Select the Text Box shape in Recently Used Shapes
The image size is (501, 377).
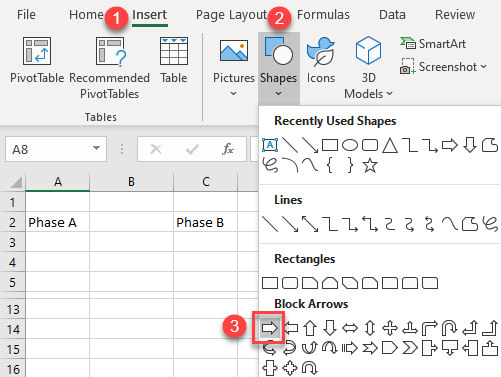click(x=270, y=145)
